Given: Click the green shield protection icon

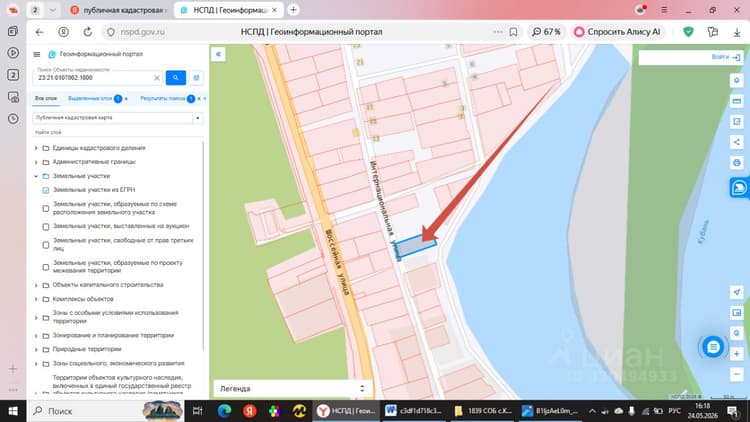Looking at the screenshot, I should (x=688, y=32).
